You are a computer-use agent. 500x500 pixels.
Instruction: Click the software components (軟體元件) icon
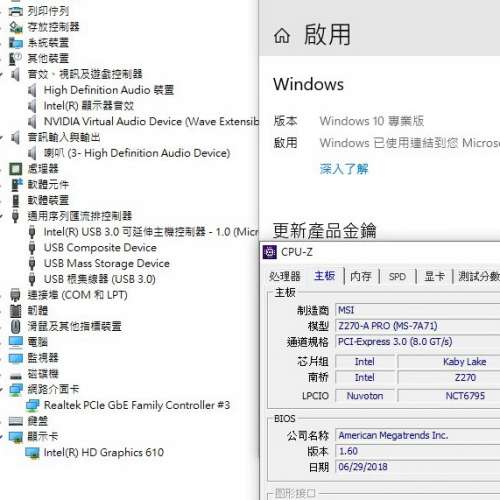click(17, 185)
